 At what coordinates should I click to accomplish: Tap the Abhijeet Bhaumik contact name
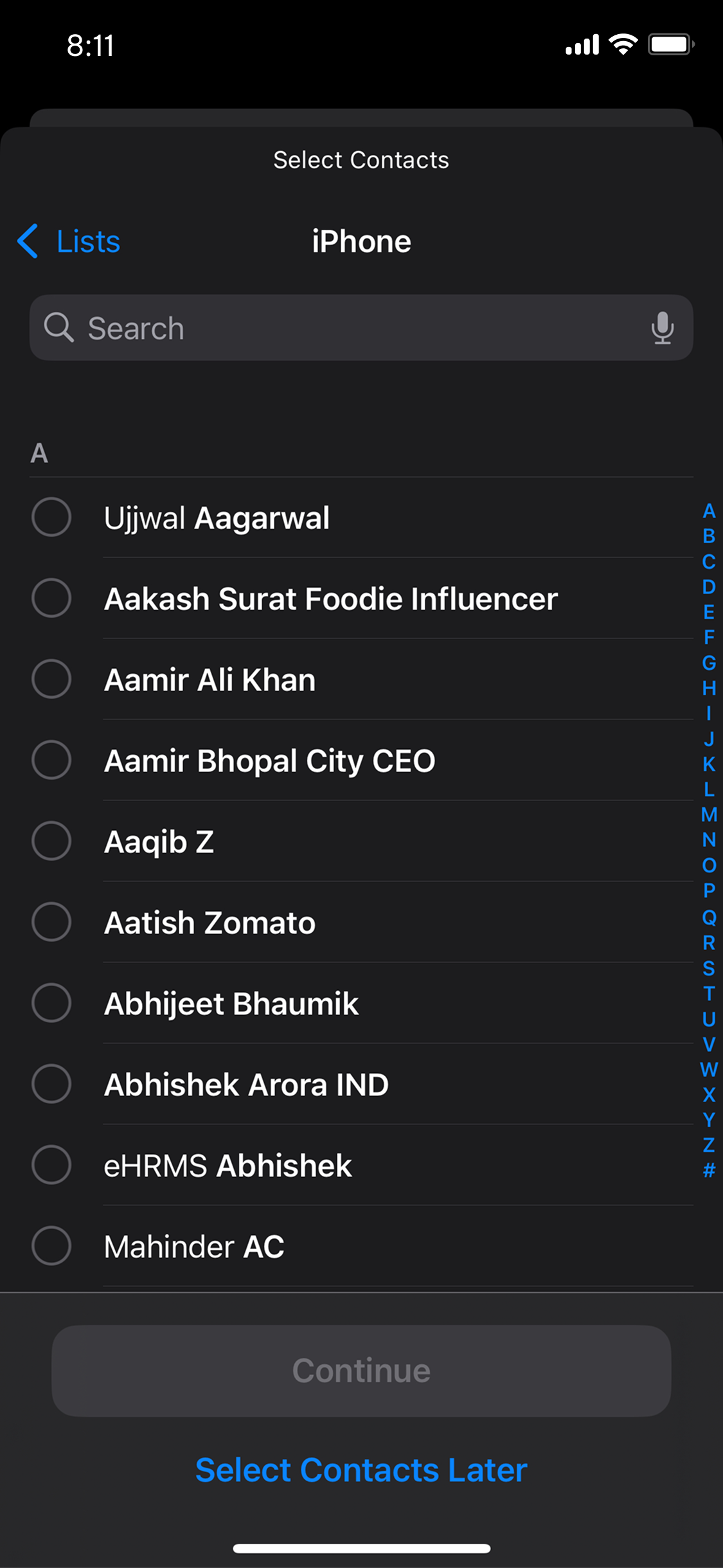pos(231,1004)
